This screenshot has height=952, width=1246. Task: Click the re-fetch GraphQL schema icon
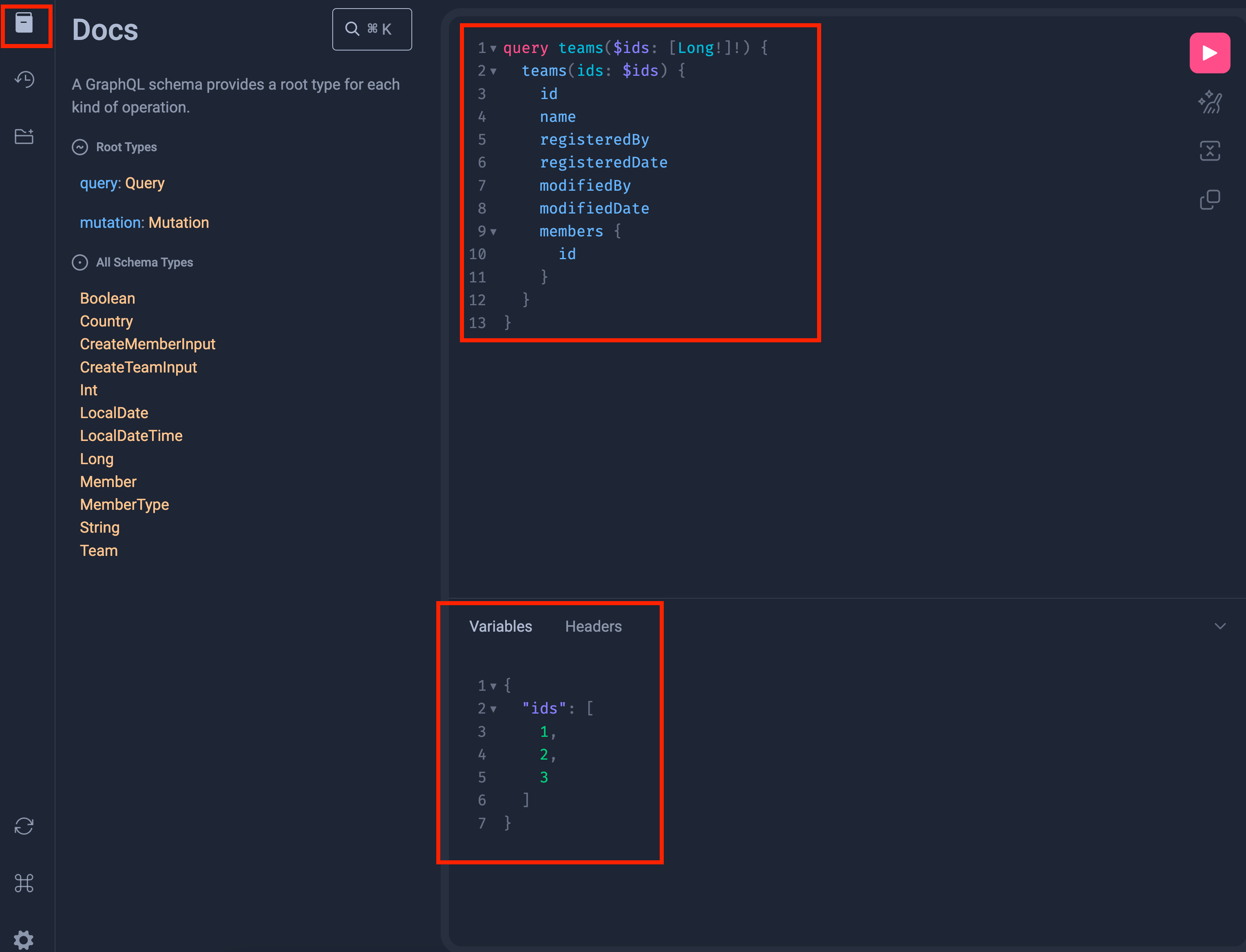tap(24, 826)
